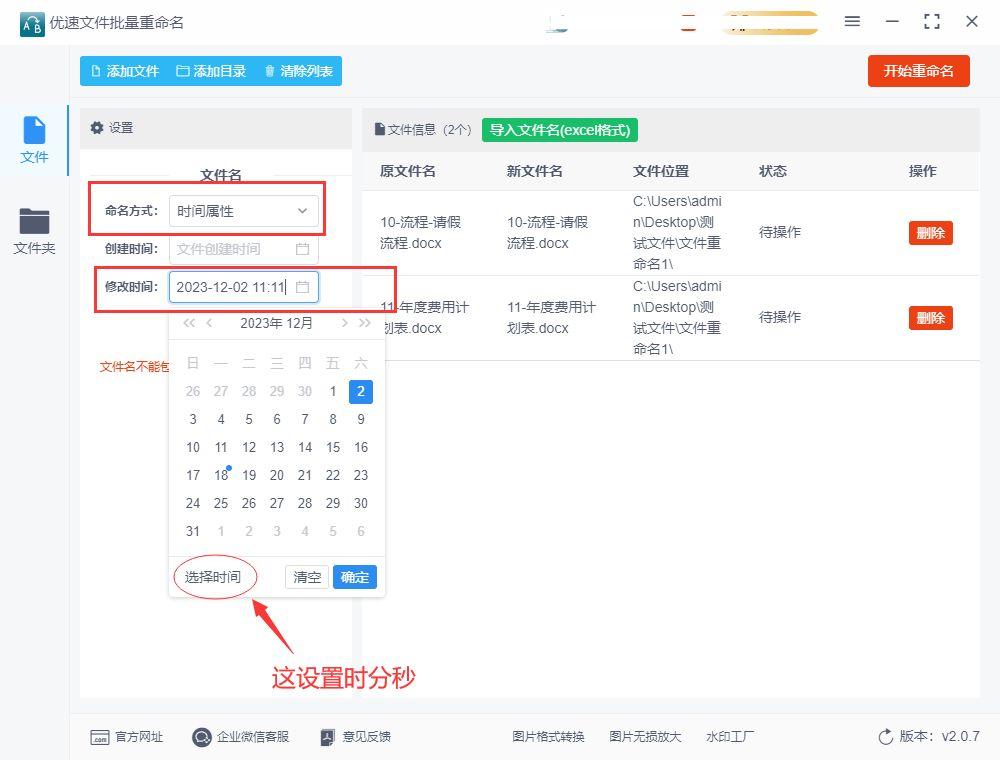Click the 清空 clear button

[x=307, y=577]
